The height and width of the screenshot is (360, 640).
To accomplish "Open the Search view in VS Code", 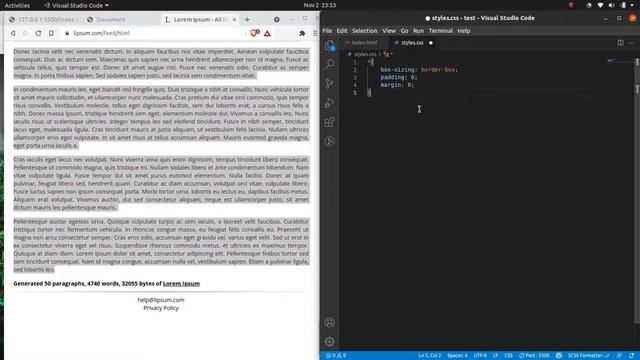I will [330, 64].
